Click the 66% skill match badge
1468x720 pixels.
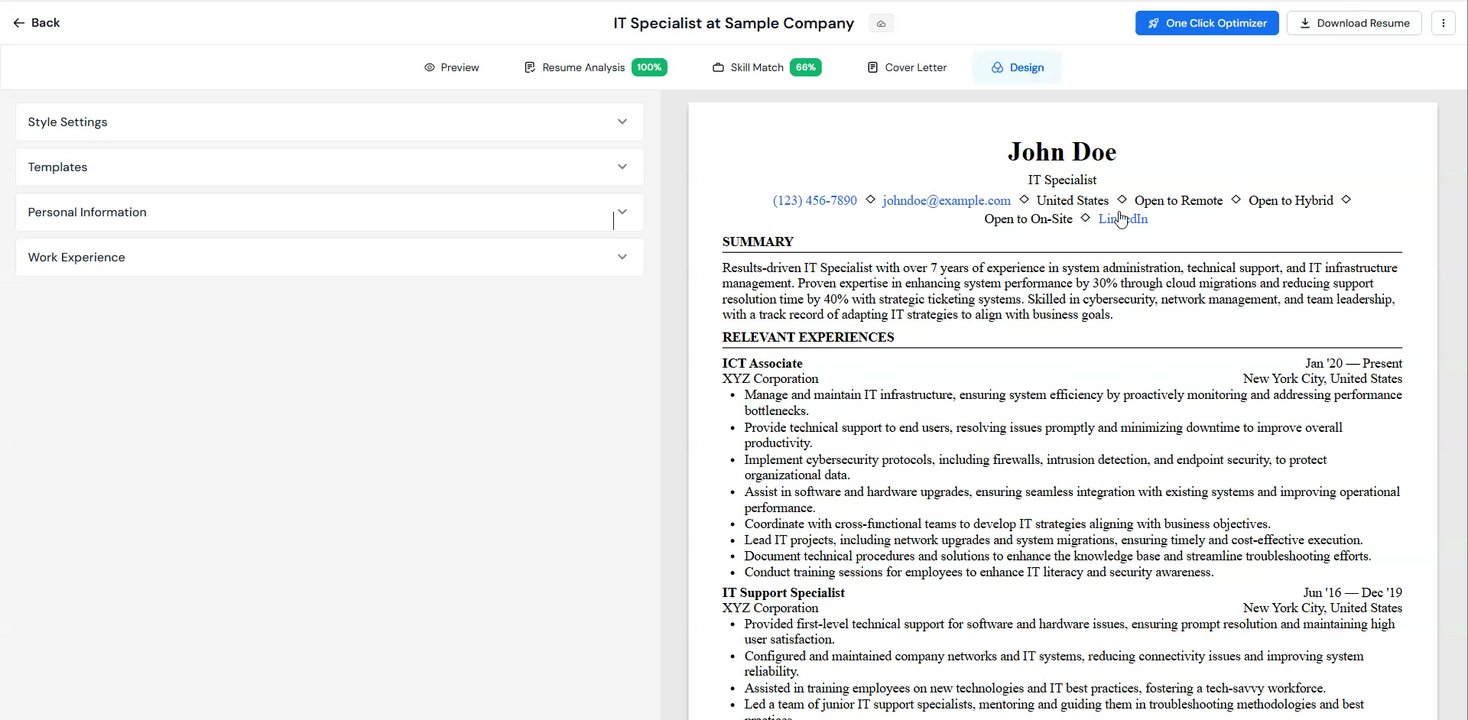pyautogui.click(x=805, y=67)
